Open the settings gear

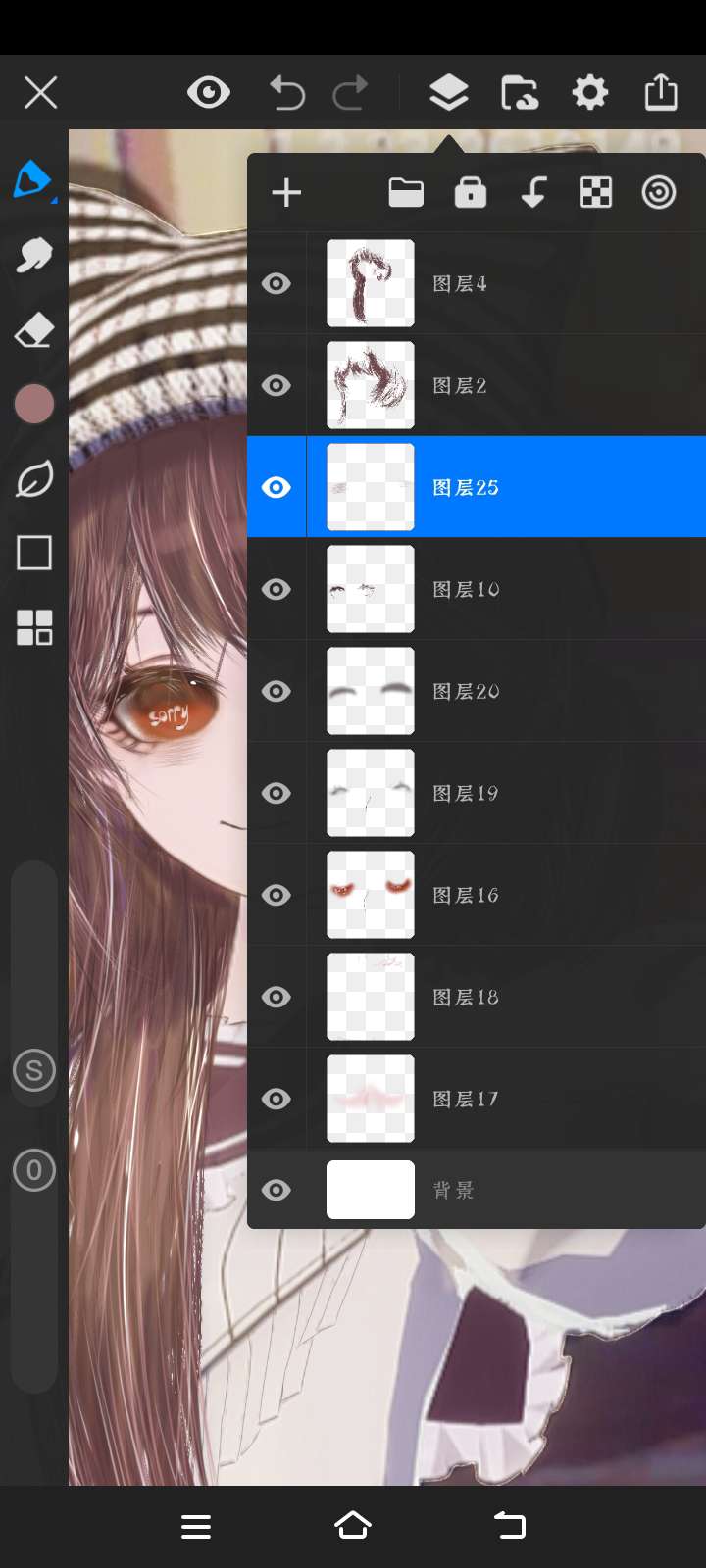[x=589, y=93]
